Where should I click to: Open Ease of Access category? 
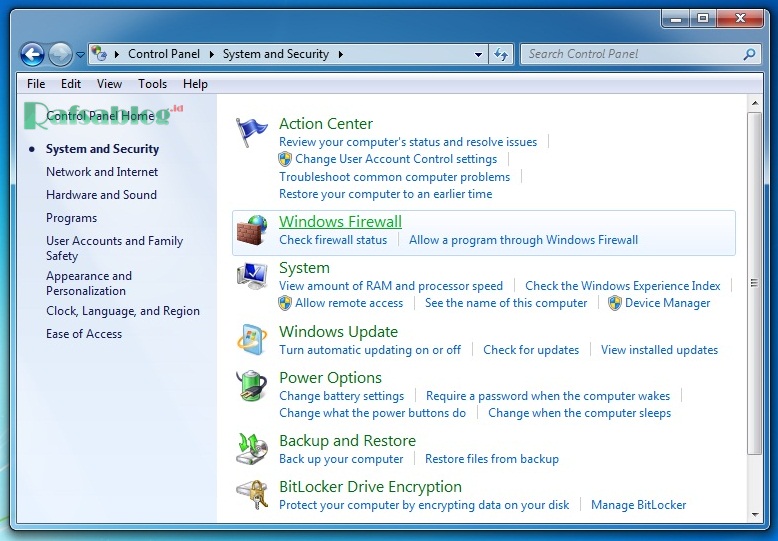point(84,334)
